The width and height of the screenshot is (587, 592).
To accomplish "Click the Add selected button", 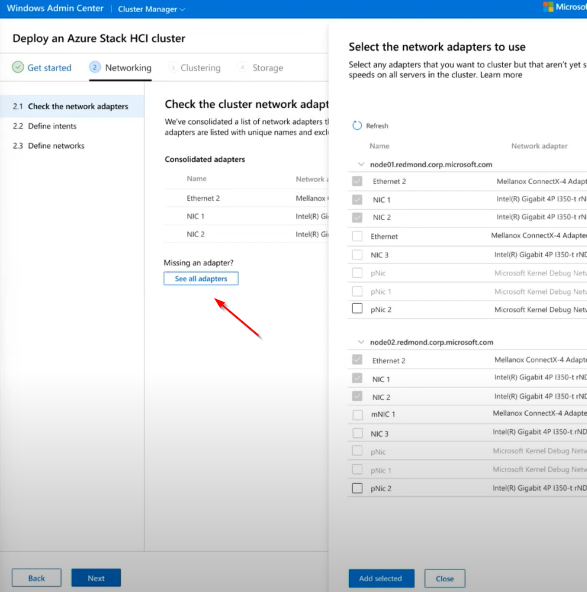I will [381, 578].
